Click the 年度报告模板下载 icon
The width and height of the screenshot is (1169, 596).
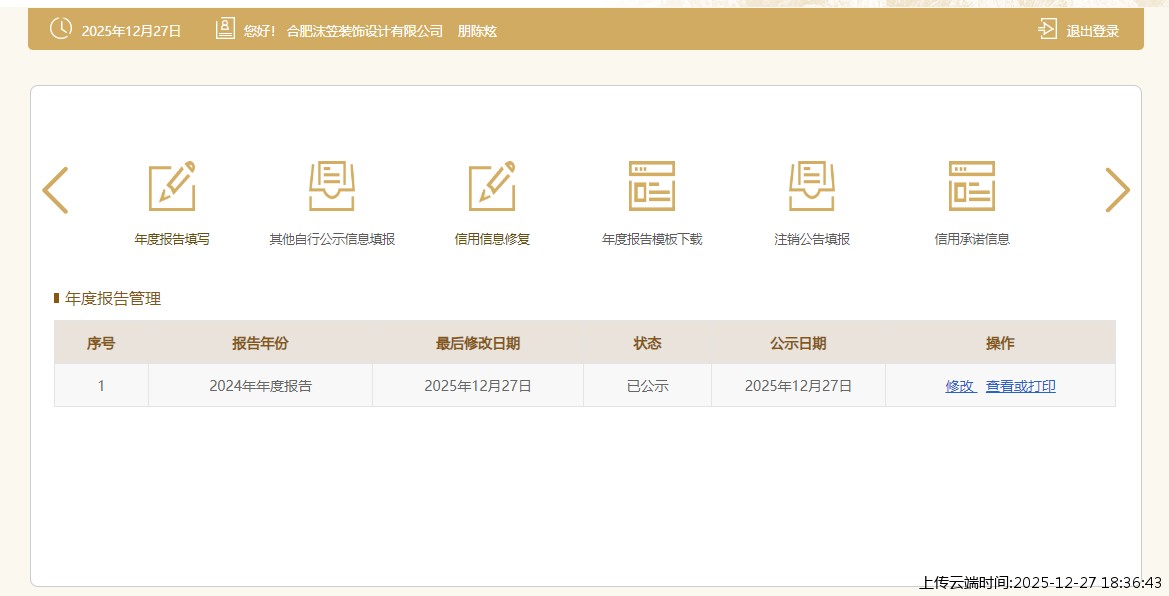pos(652,186)
